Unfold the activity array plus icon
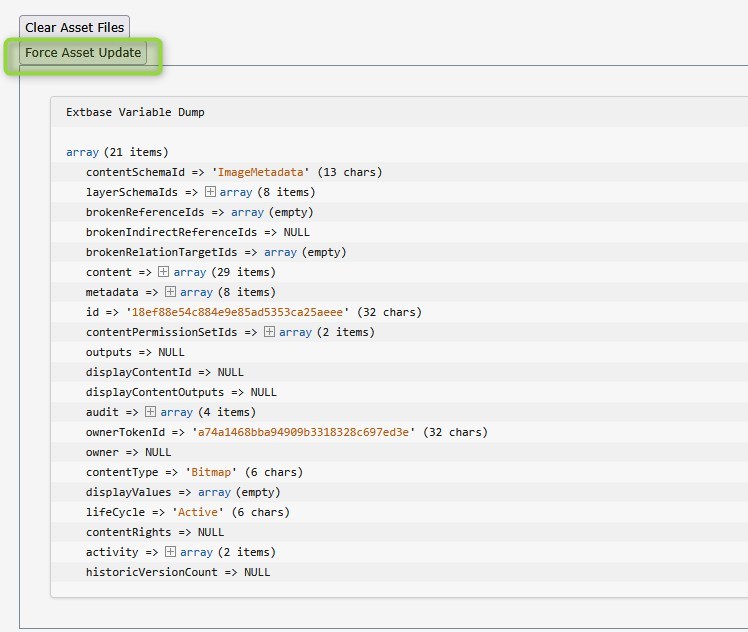Image resolution: width=748 pixels, height=632 pixels. 170,552
